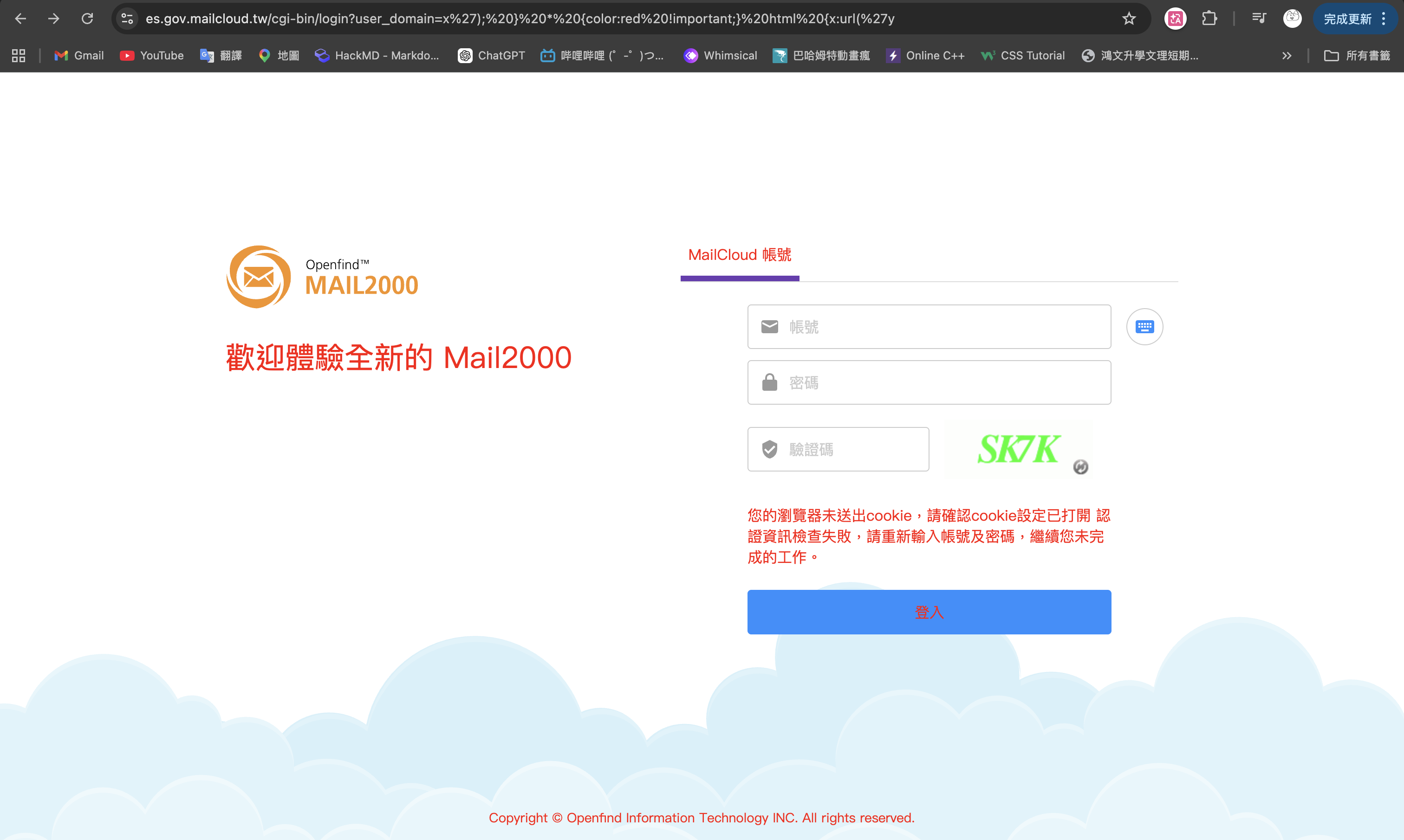The image size is (1404, 840).
Task: Open the pink translate extension icon
Action: coord(1175,19)
